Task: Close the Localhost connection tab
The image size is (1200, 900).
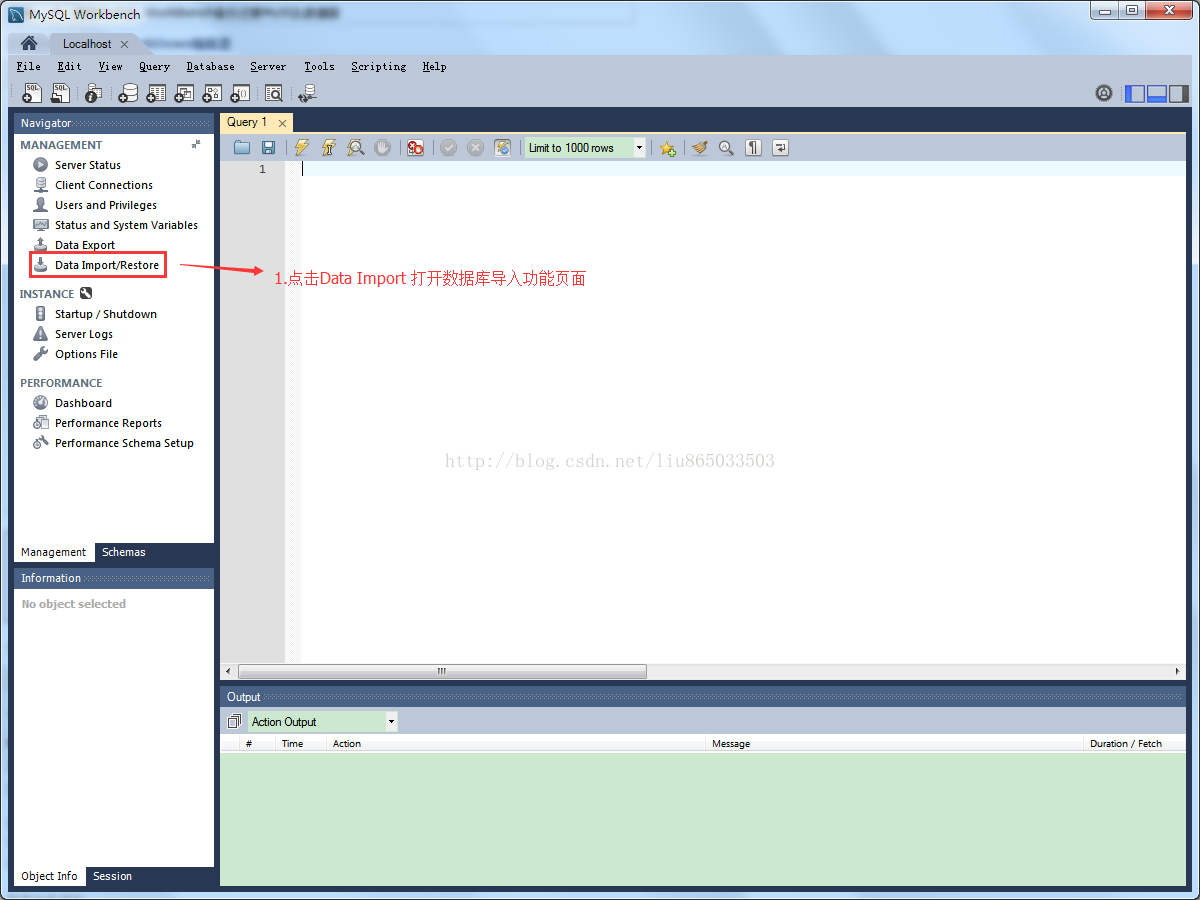Action: tap(124, 44)
